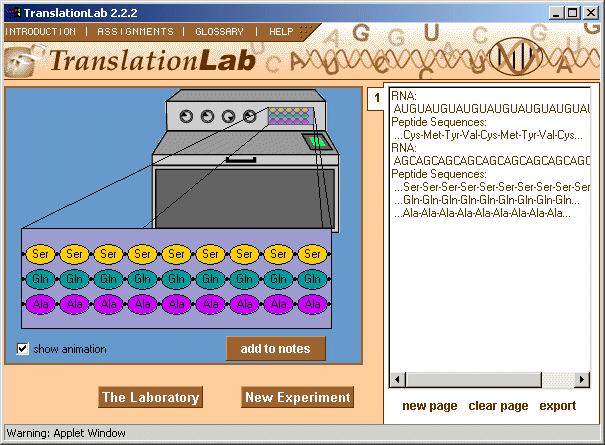Maximize the TranslationLab window
This screenshot has height=445, width=605.
(573, 13)
